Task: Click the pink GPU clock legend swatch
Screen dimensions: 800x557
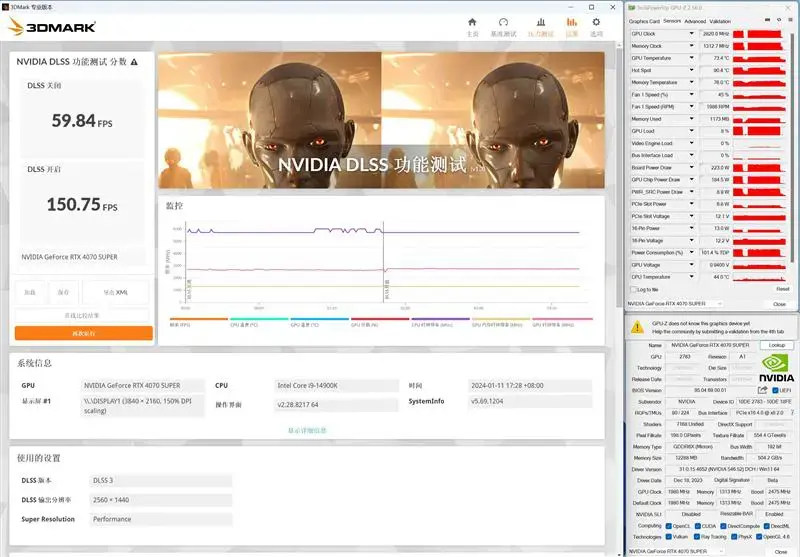Action: (x=562, y=319)
